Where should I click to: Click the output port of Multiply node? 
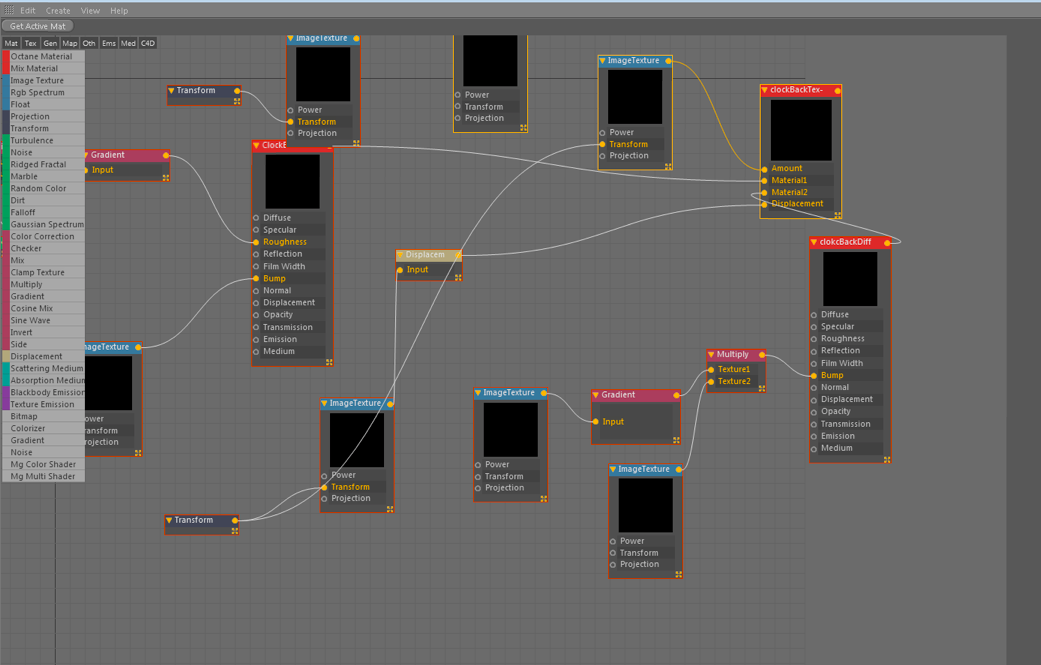[x=761, y=355]
